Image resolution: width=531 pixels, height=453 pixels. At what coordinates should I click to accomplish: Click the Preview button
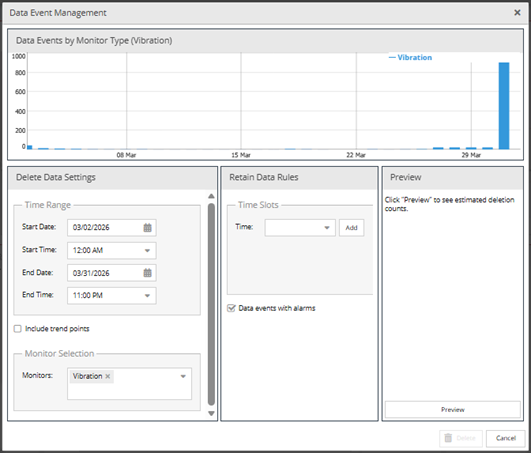[x=452, y=409]
